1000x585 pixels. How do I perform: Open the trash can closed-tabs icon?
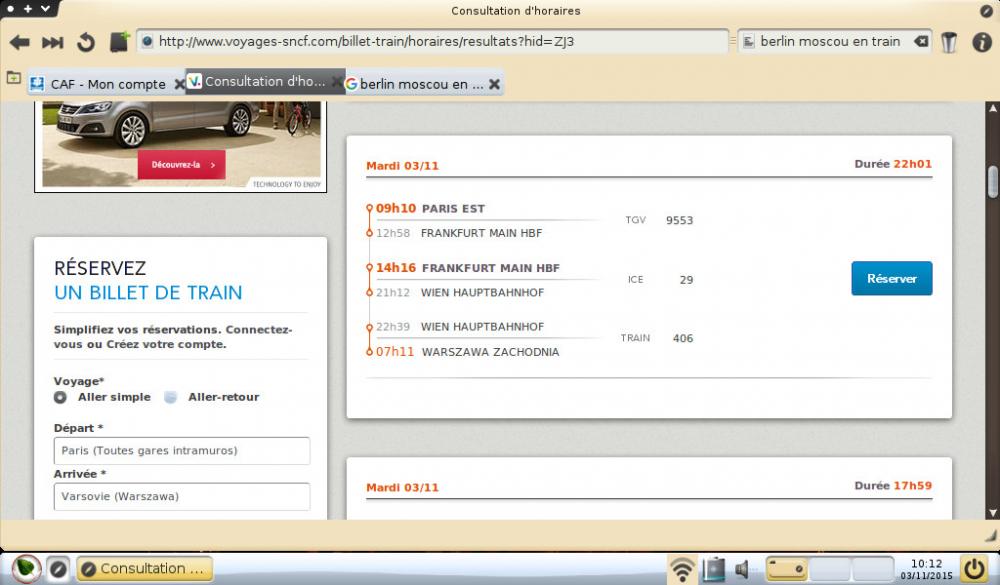point(949,42)
